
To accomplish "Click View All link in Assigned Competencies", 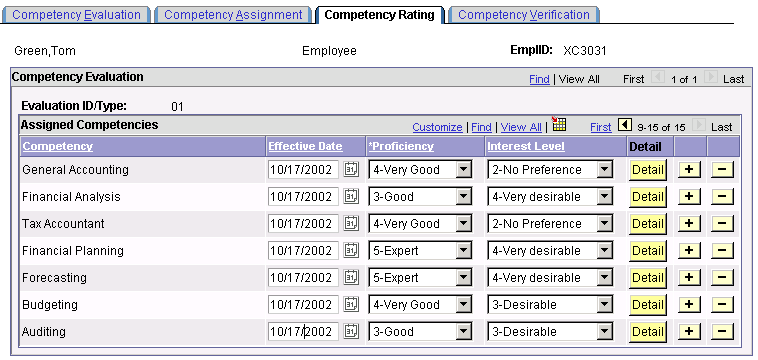I will [x=521, y=127].
